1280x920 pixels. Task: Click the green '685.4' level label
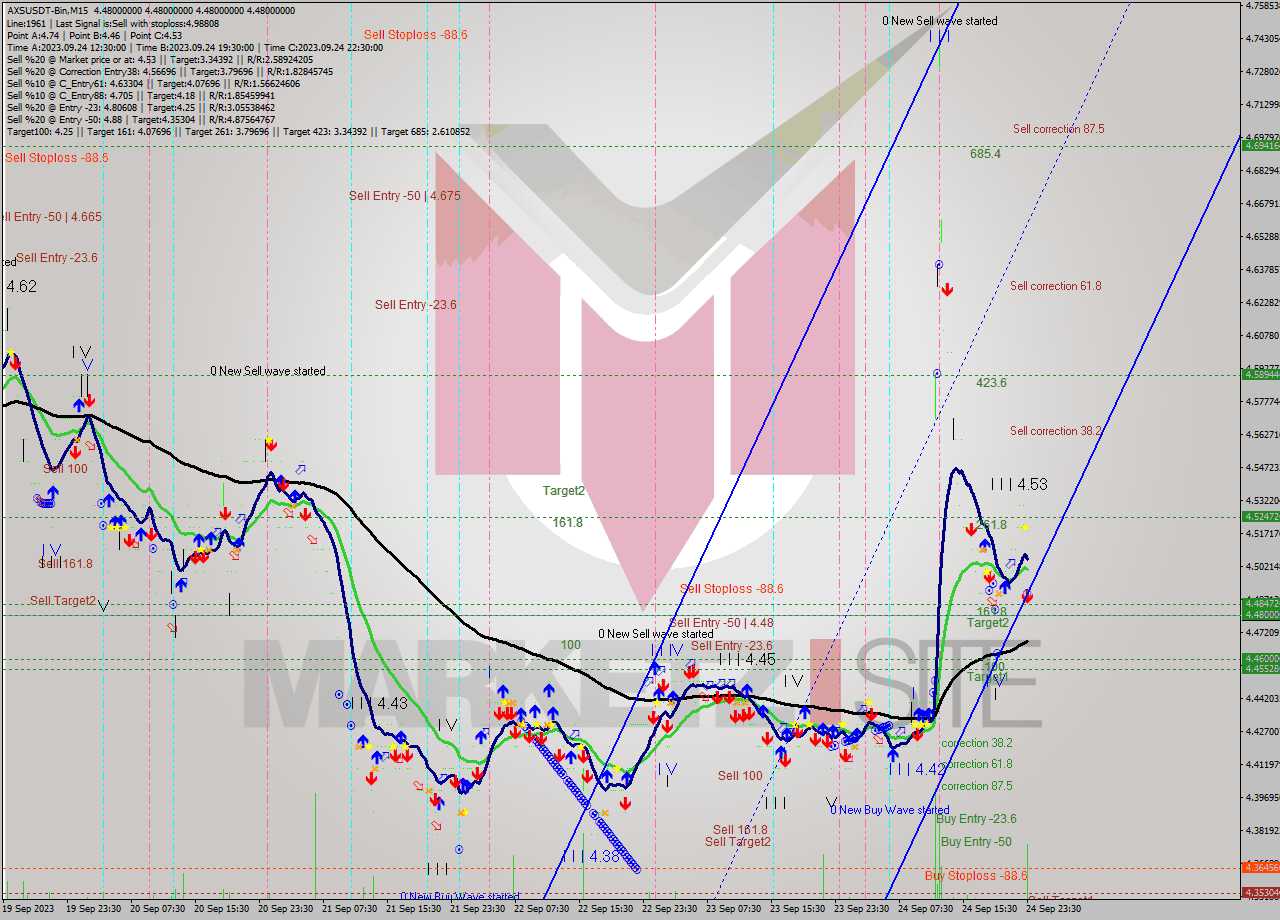pyautogui.click(x=985, y=154)
